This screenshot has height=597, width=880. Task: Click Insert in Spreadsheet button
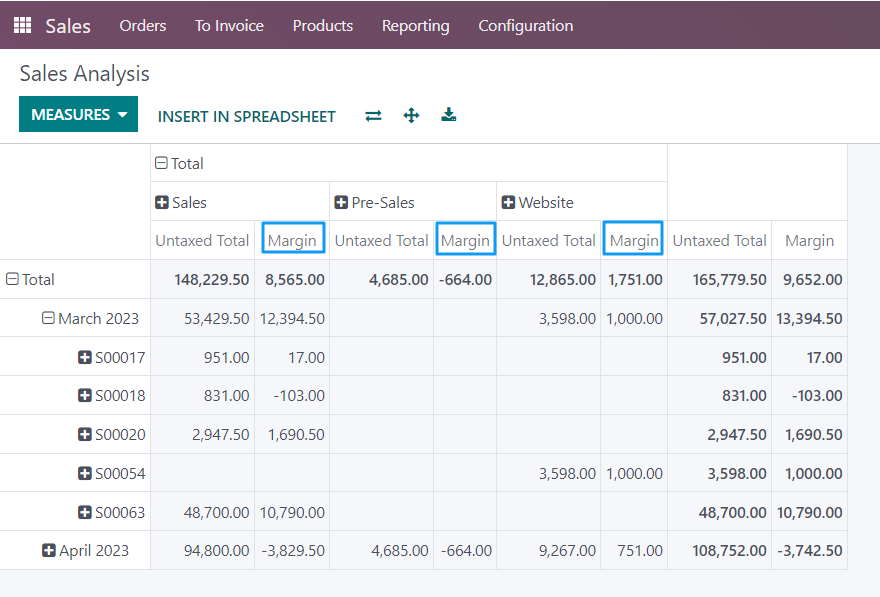(x=246, y=116)
